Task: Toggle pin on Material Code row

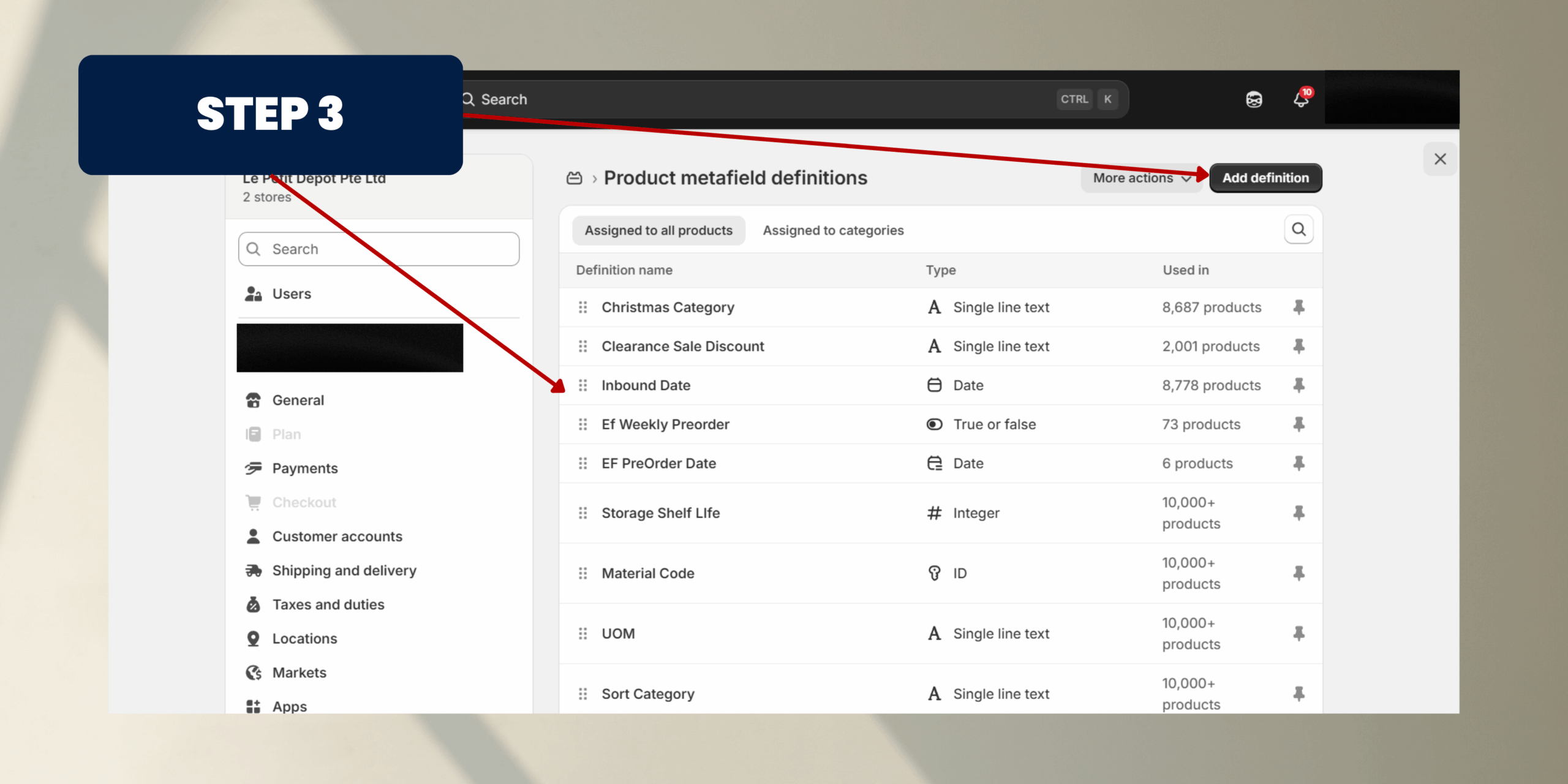Action: tap(1298, 573)
